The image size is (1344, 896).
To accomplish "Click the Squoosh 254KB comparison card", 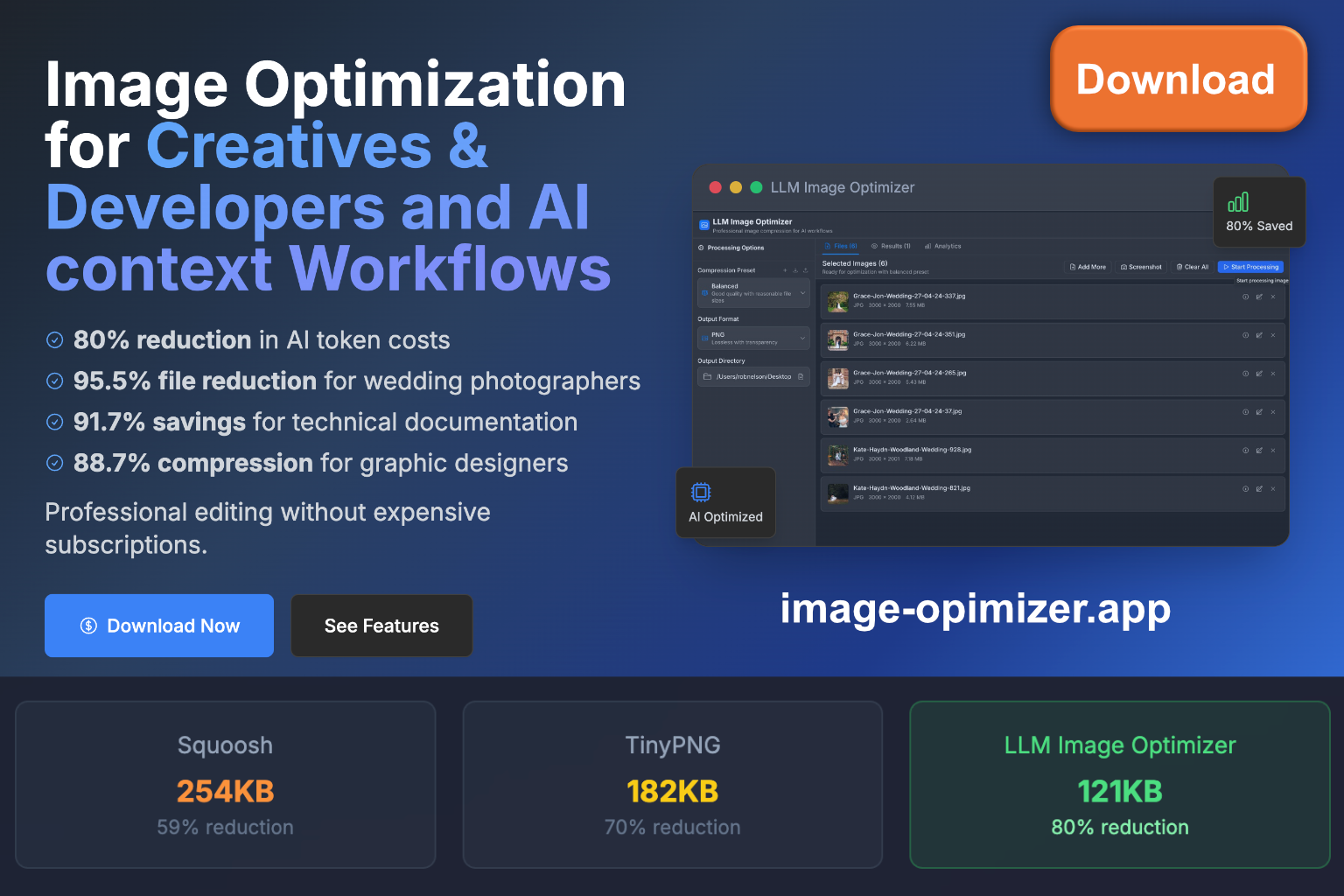I will click(x=226, y=785).
